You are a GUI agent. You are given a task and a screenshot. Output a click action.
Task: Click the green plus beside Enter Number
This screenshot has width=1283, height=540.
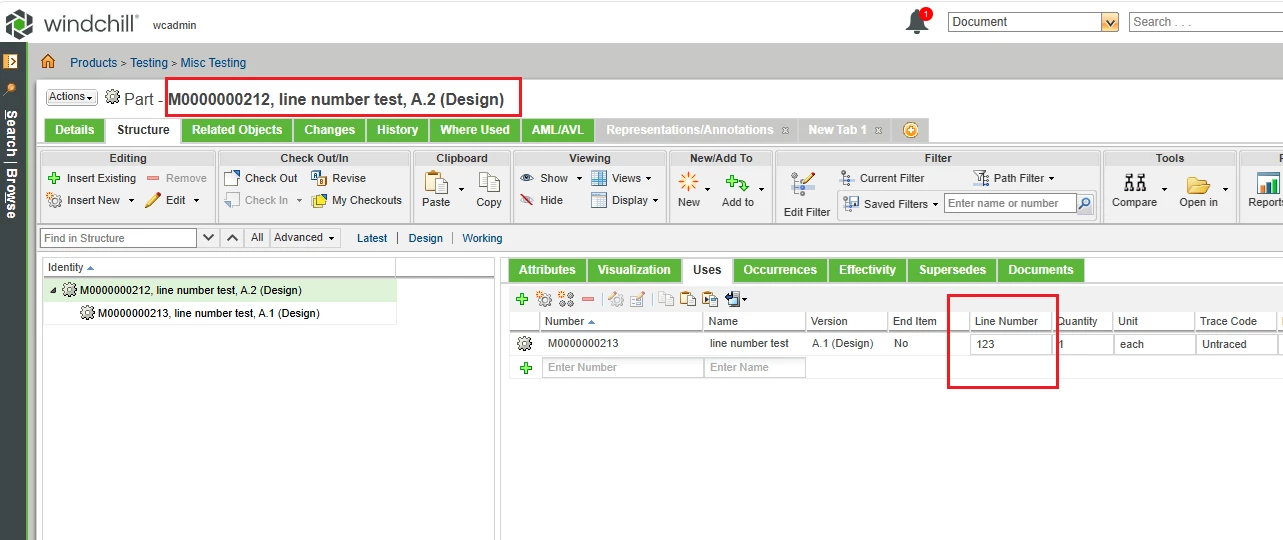tap(526, 368)
